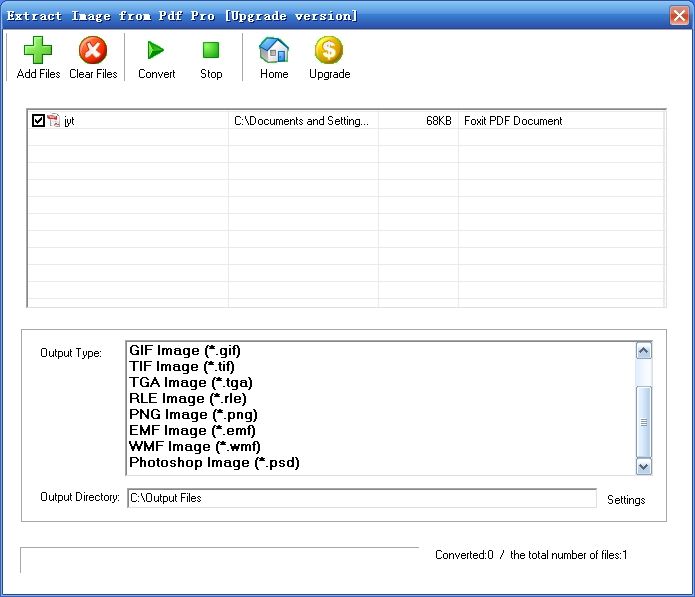The image size is (695, 597).
Task: Select TIF Image (*.tif) output type
Action: [182, 367]
